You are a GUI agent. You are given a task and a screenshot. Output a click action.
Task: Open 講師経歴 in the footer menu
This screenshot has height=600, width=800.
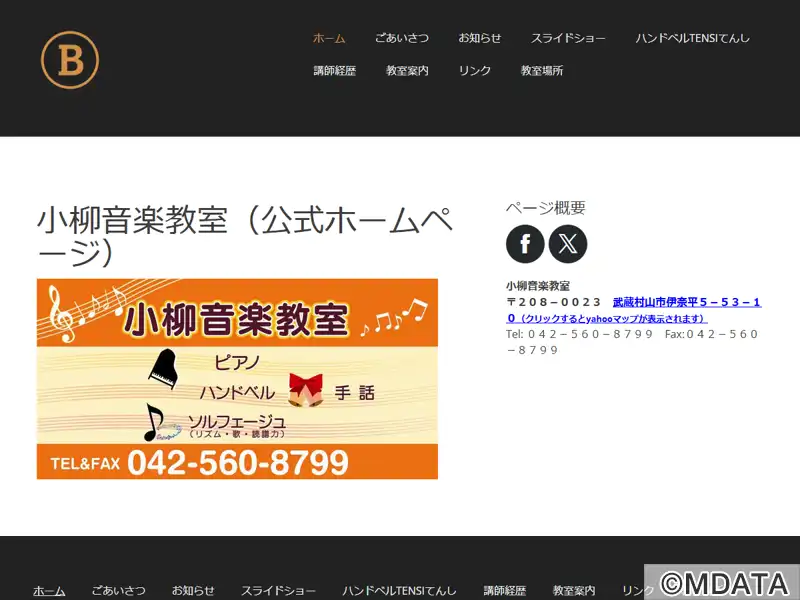click(x=505, y=590)
